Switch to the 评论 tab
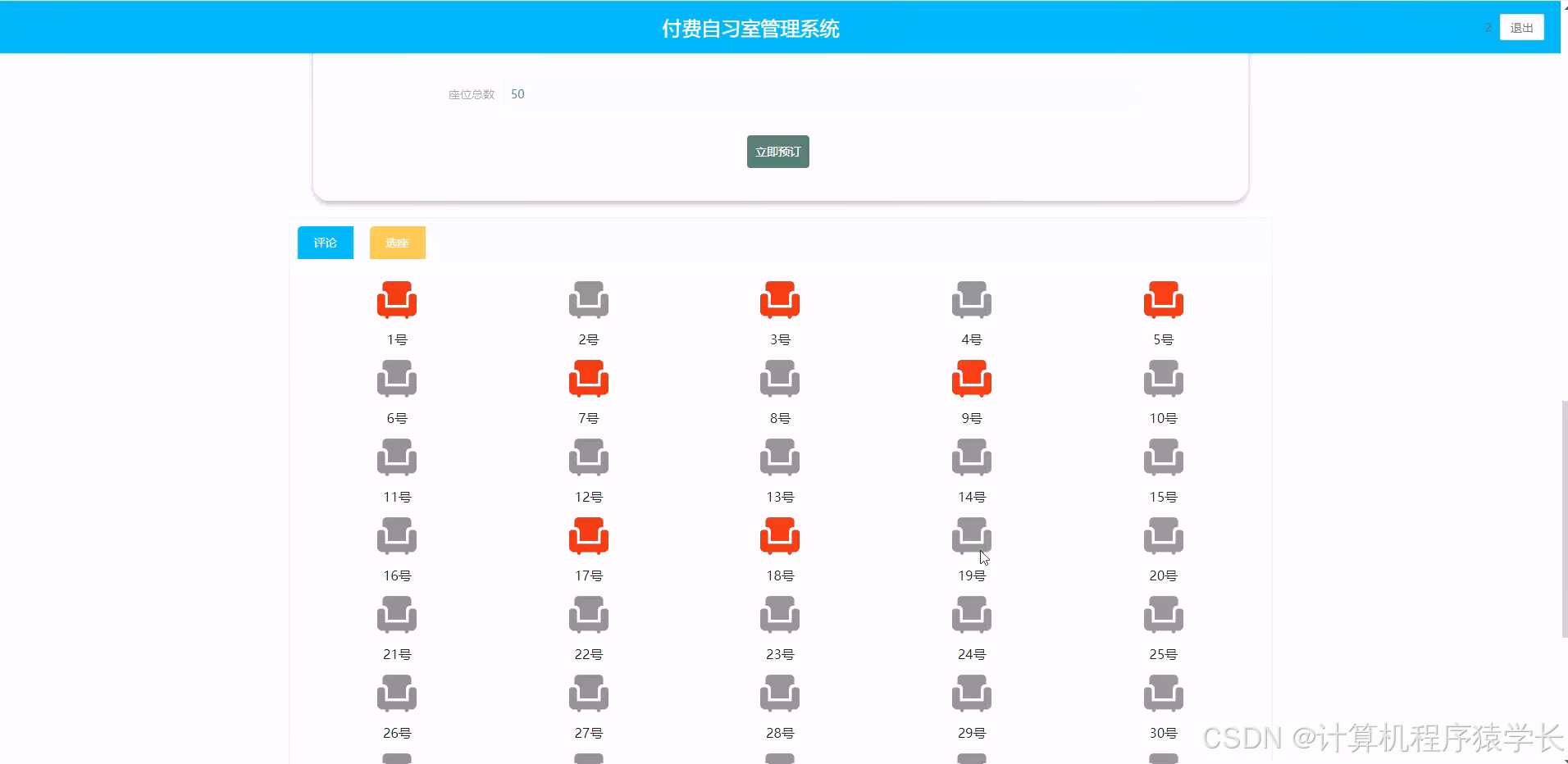This screenshot has height=764, width=1568. [x=325, y=243]
